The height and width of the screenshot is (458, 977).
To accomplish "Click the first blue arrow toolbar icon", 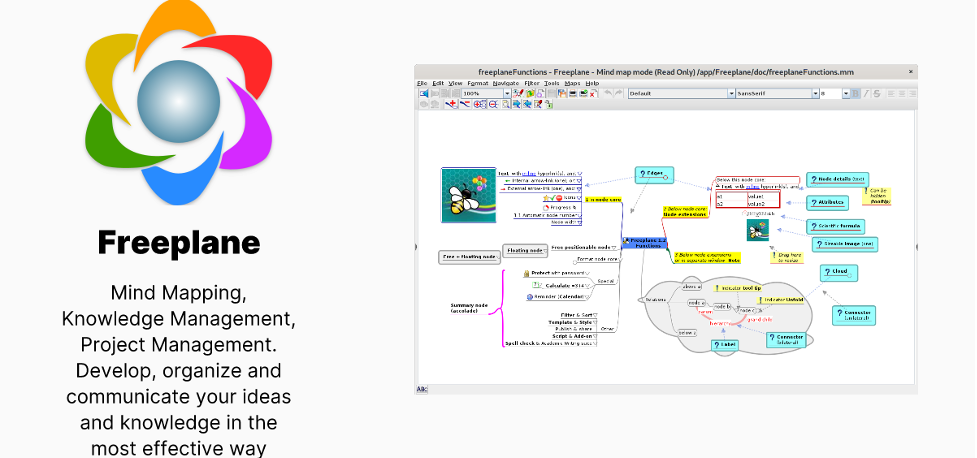I will point(517,104).
